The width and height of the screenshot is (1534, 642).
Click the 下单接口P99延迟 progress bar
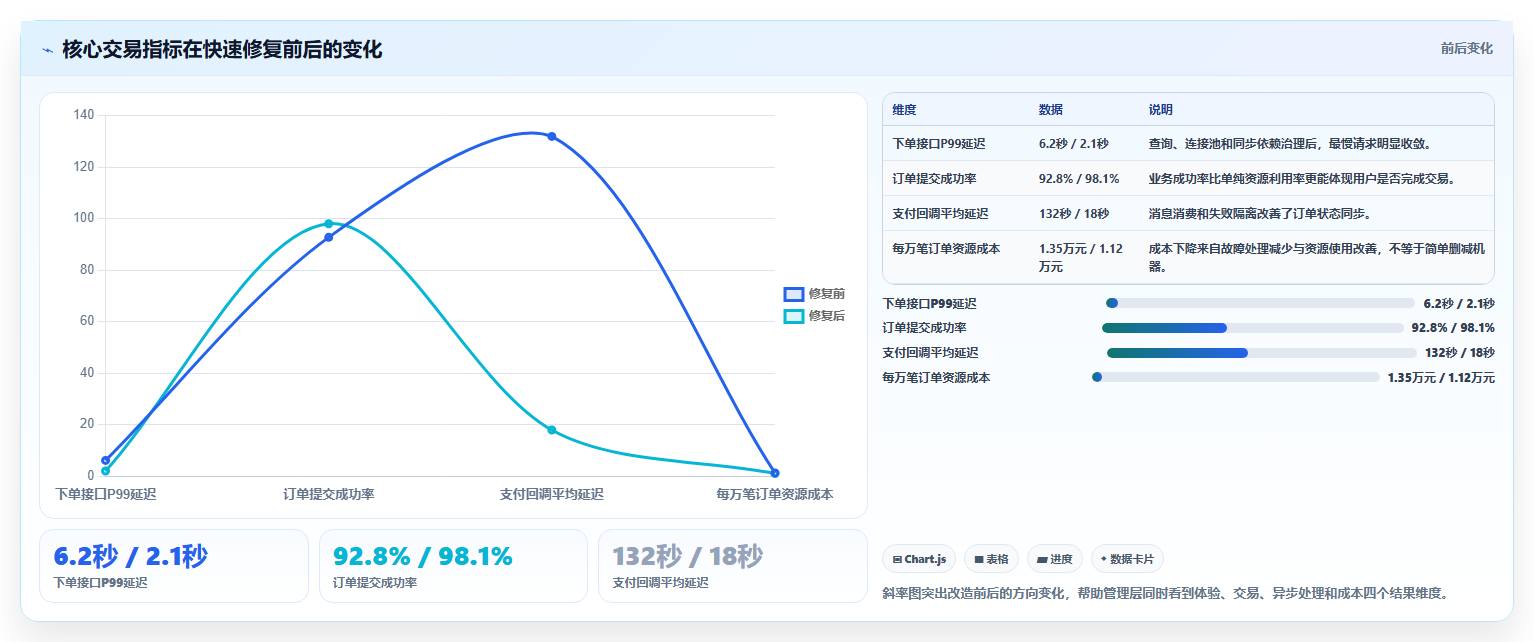pos(1260,303)
